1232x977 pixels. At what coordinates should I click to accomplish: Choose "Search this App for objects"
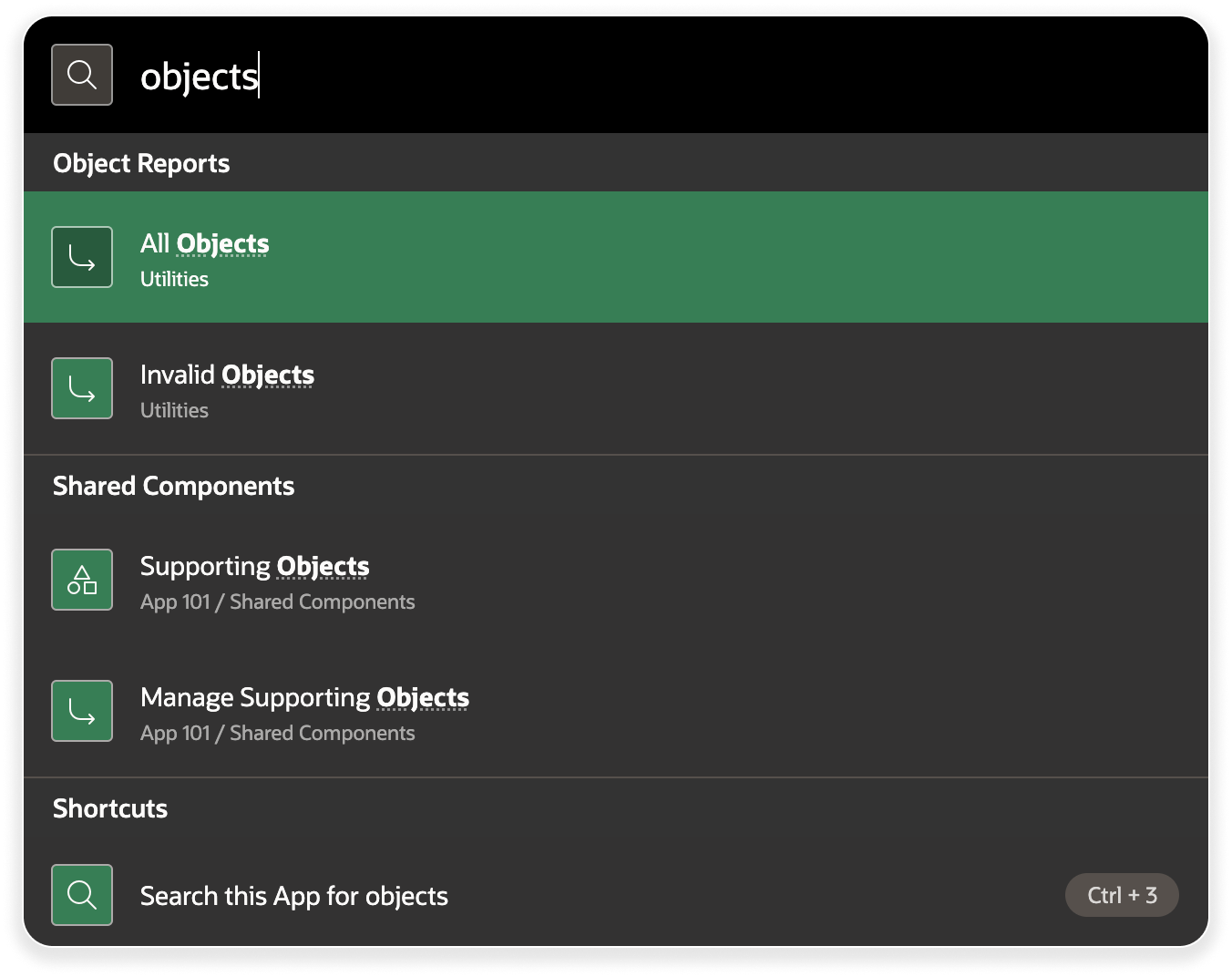point(294,897)
